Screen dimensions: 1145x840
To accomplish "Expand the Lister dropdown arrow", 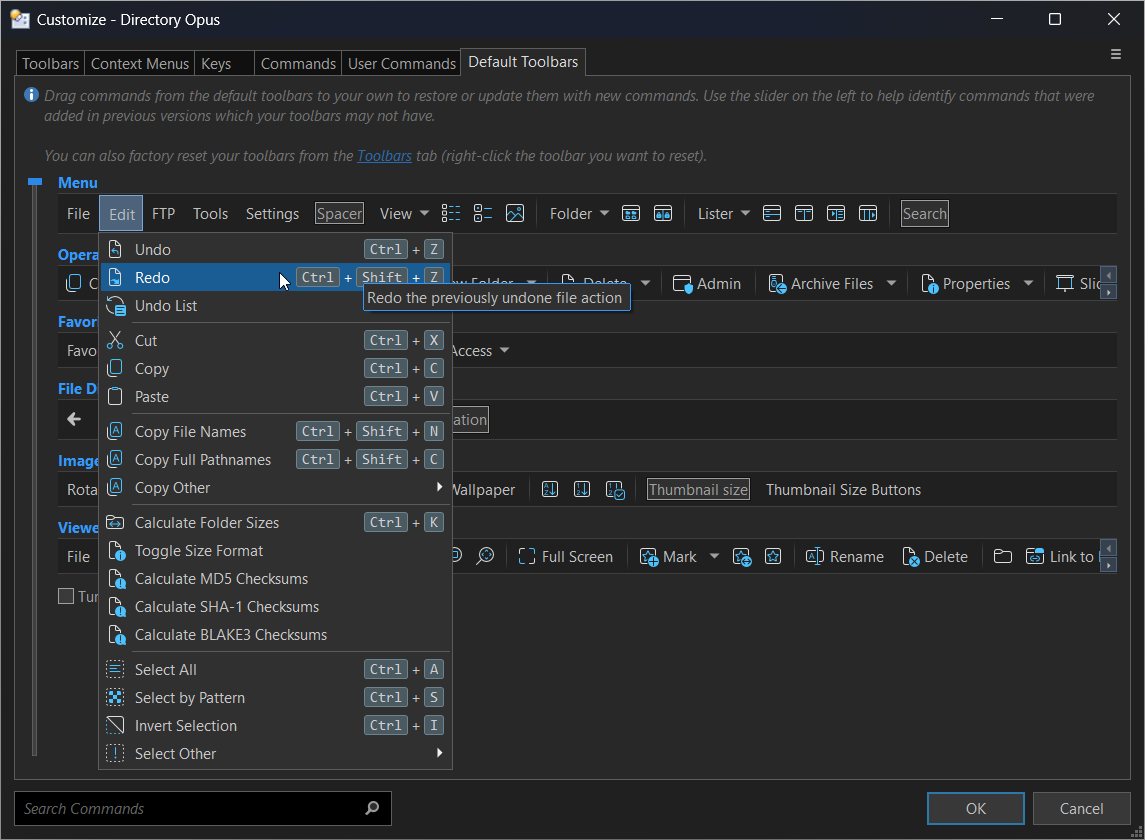I will (x=745, y=213).
